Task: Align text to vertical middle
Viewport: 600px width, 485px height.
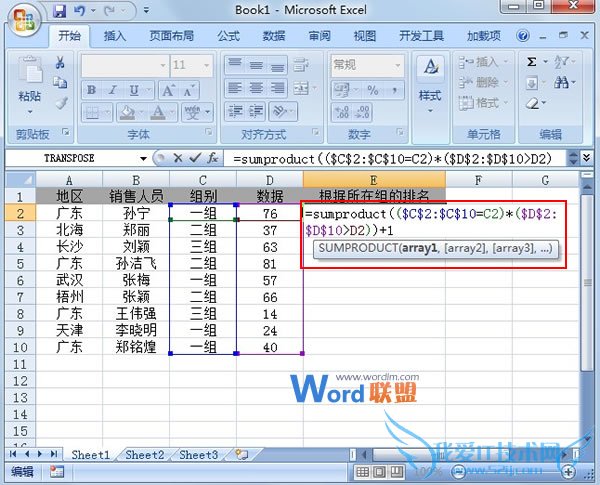Action: [256, 65]
